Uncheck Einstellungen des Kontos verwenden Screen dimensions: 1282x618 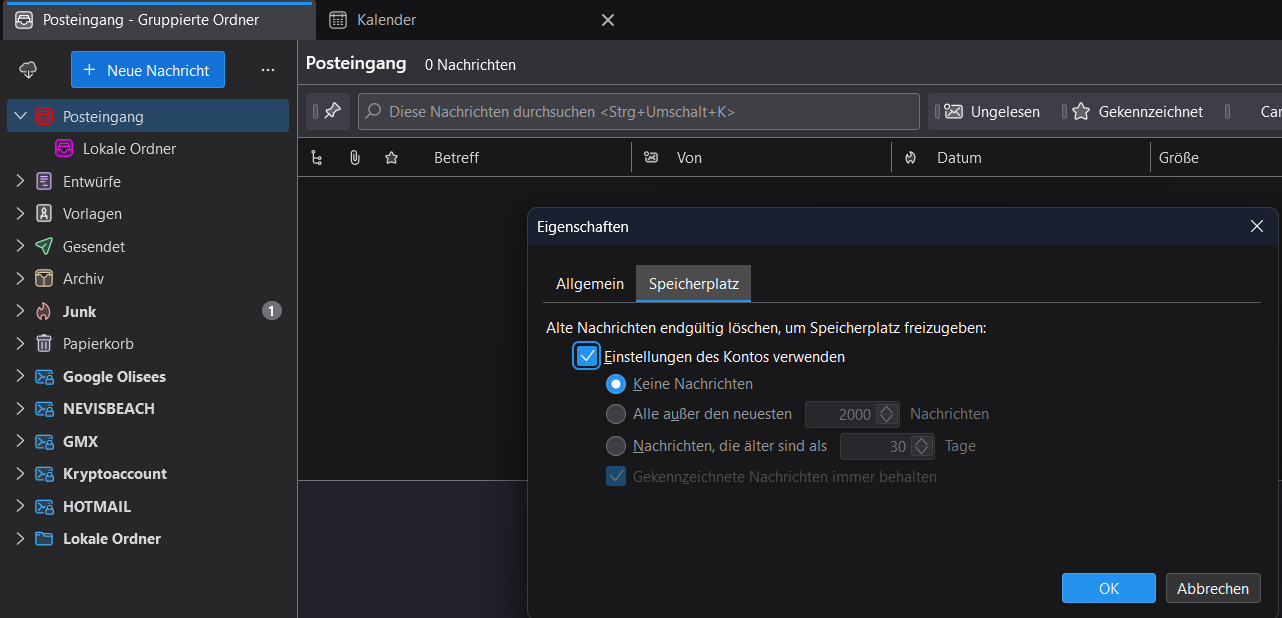[587, 356]
